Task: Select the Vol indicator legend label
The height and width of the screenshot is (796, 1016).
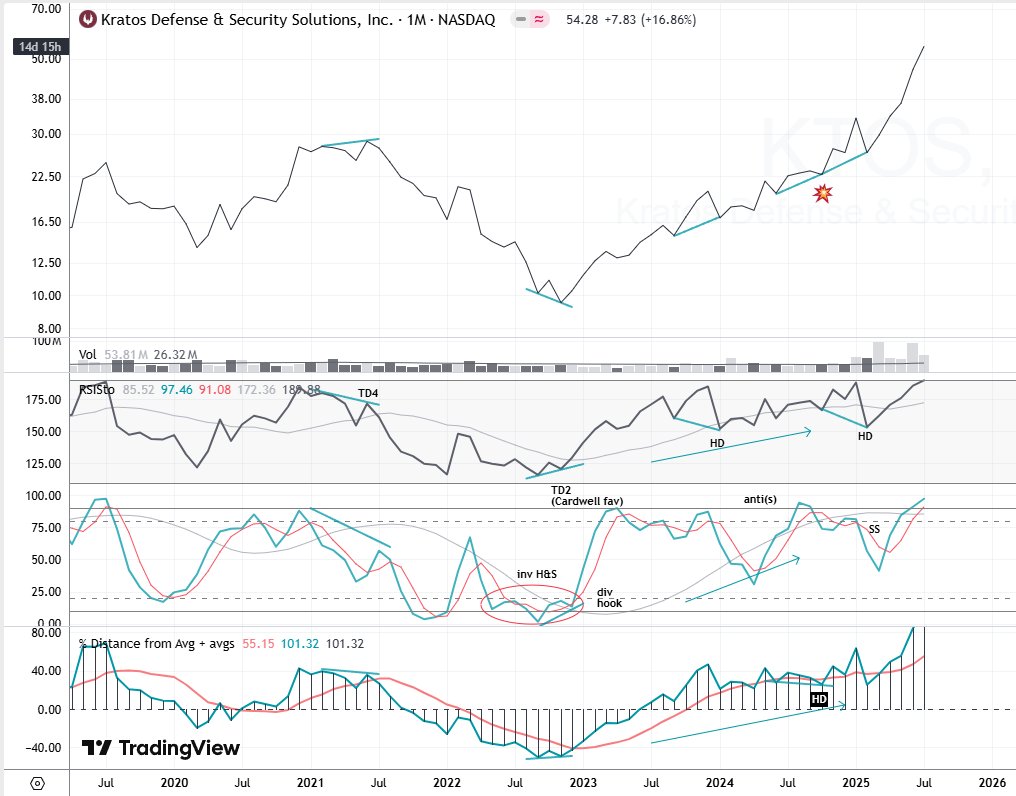Action: [87, 355]
